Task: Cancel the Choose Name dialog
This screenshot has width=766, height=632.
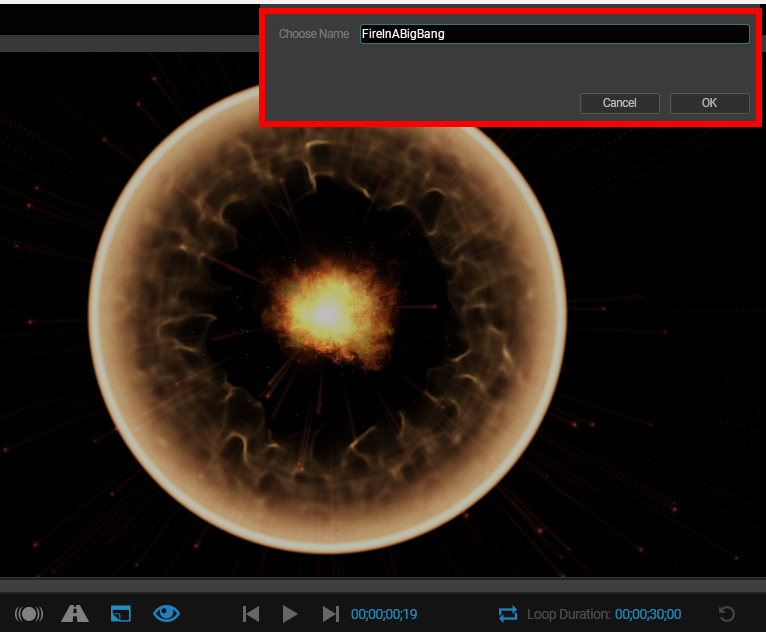Action: 619,103
